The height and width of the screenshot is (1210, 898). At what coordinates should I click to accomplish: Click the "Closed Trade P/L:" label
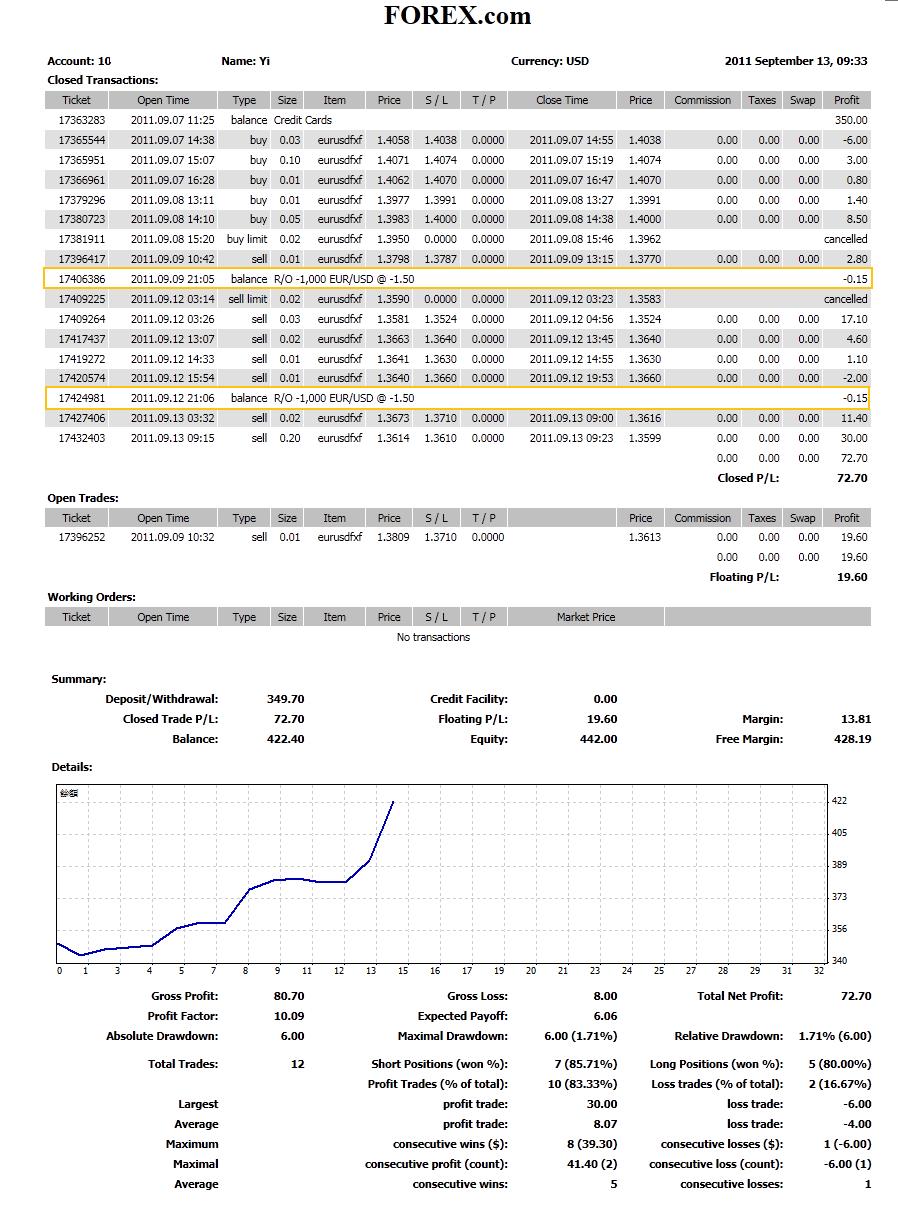pyautogui.click(x=171, y=719)
